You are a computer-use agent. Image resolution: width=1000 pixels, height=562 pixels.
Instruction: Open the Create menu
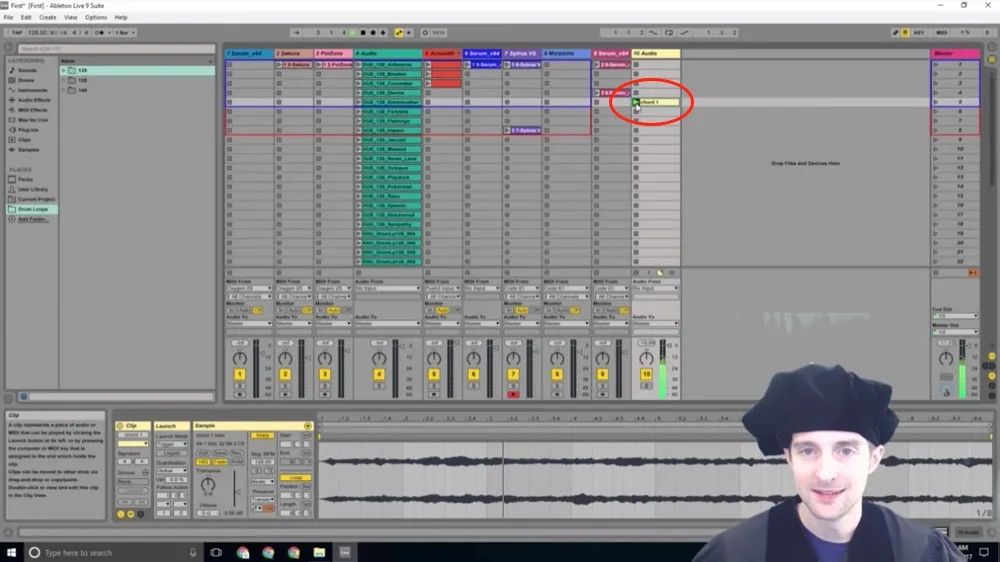[48, 17]
